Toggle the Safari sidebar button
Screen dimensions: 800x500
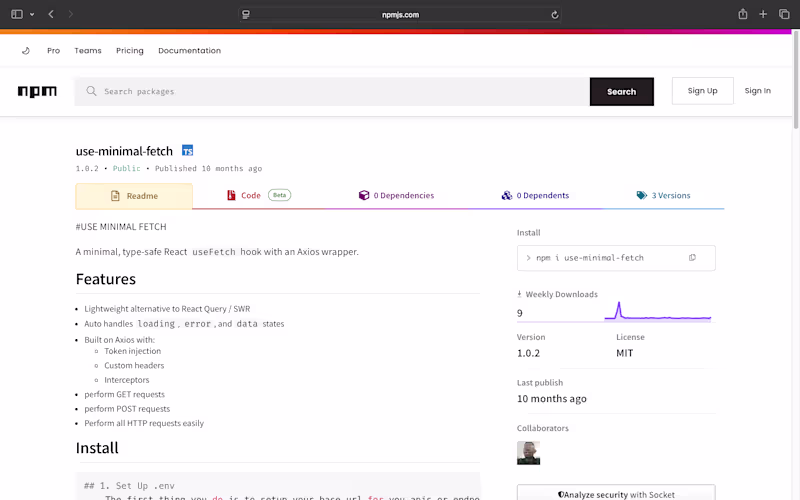[x=17, y=14]
